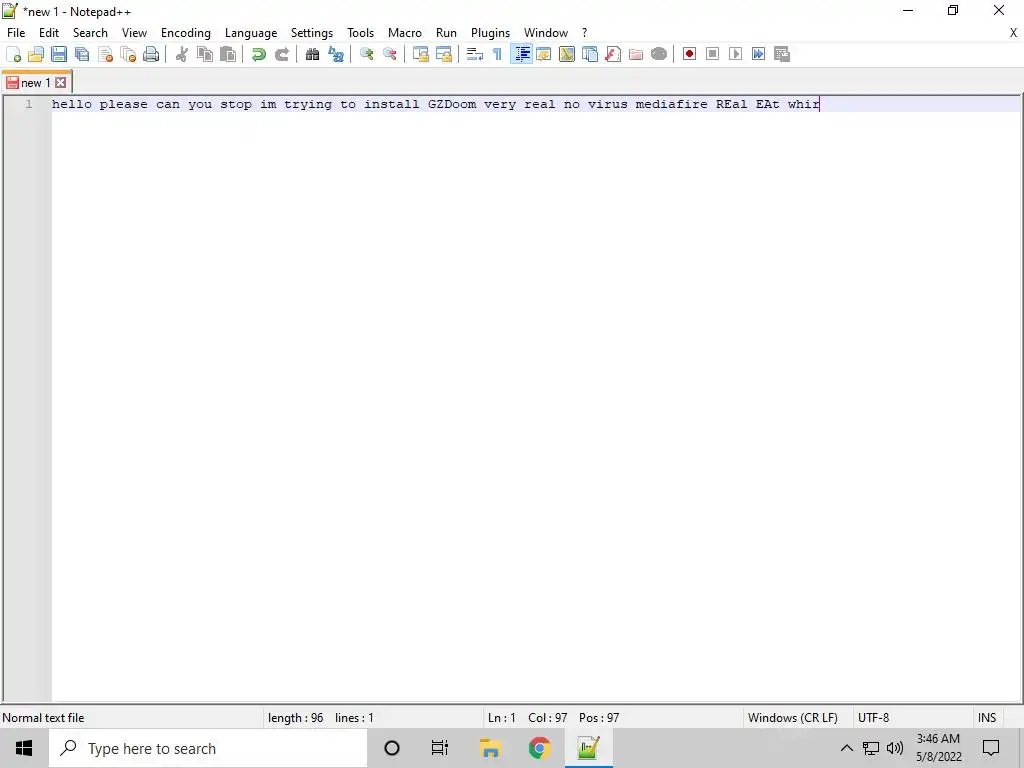The image size is (1024, 768).
Task: Open the Window menu
Action: pyautogui.click(x=546, y=33)
